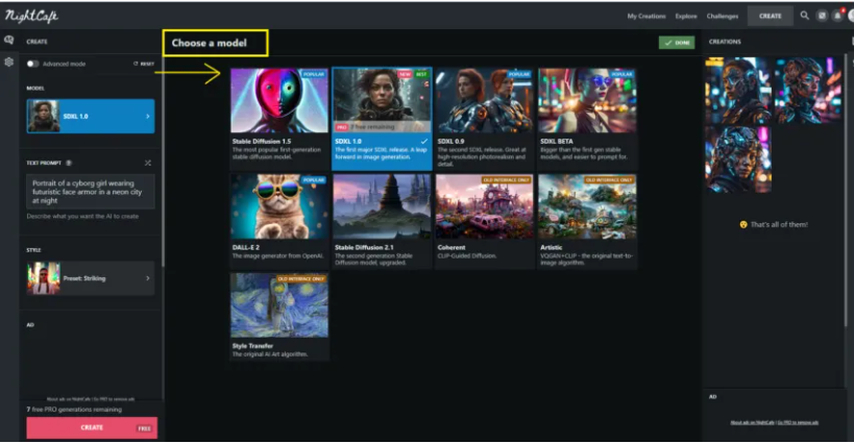Screen dimensions: 854x443
Task: Click the PRO badge on the SDXL 1.0 image
Action: pyautogui.click(x=341, y=127)
